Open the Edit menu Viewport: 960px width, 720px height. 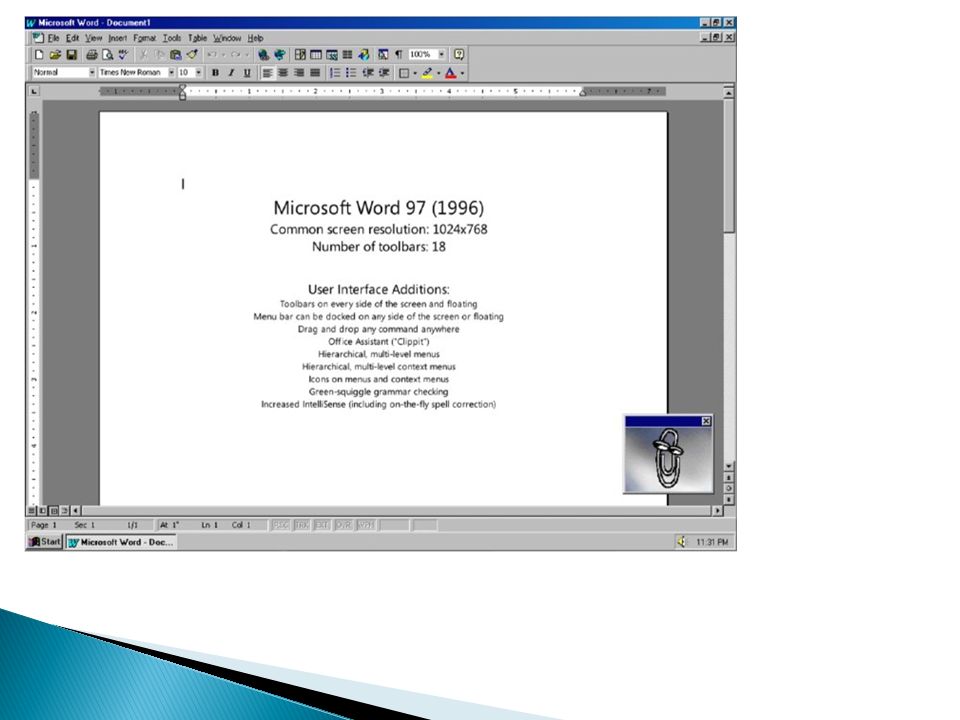point(72,38)
